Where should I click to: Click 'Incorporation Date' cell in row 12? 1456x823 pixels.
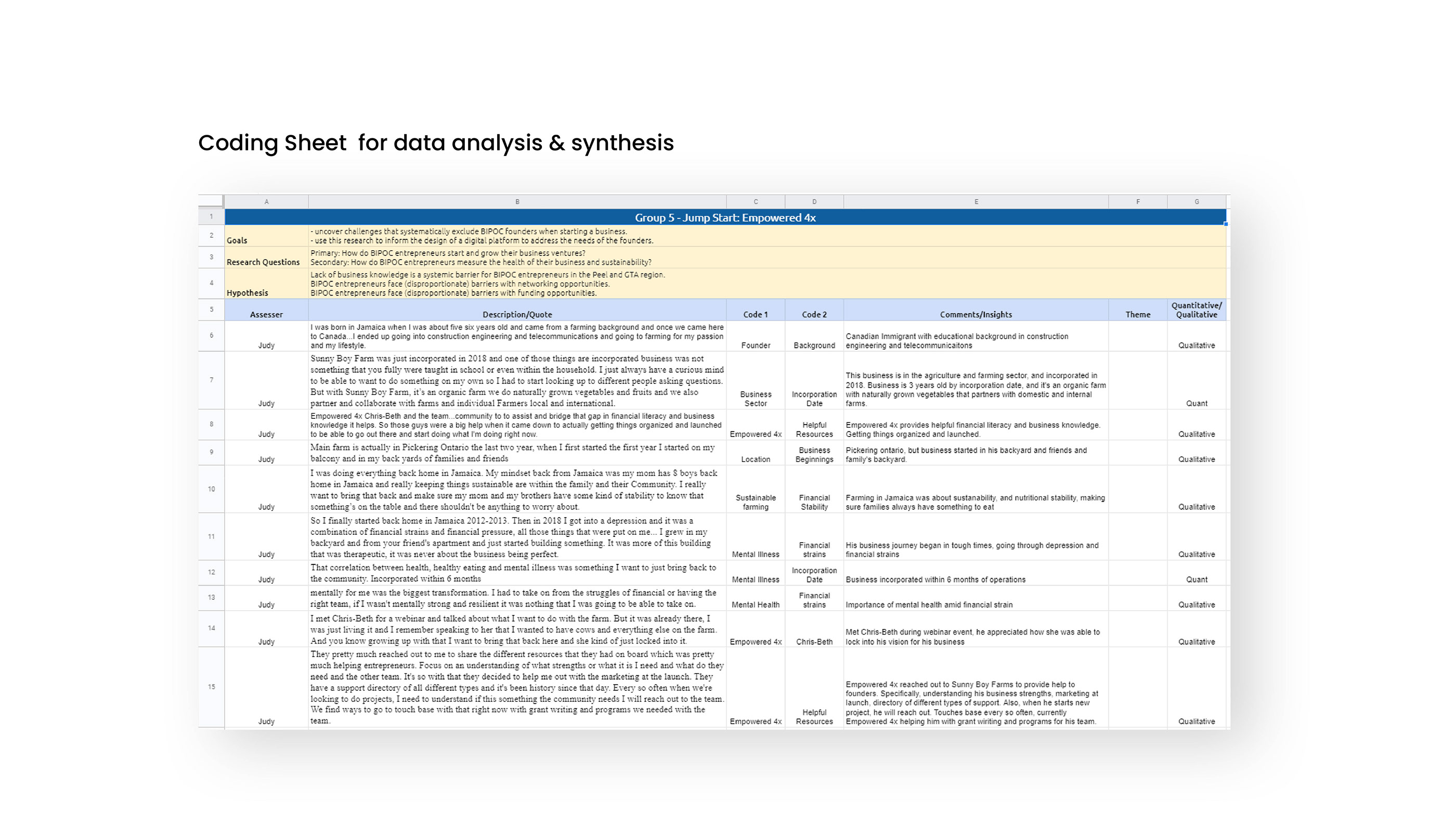[814, 573]
